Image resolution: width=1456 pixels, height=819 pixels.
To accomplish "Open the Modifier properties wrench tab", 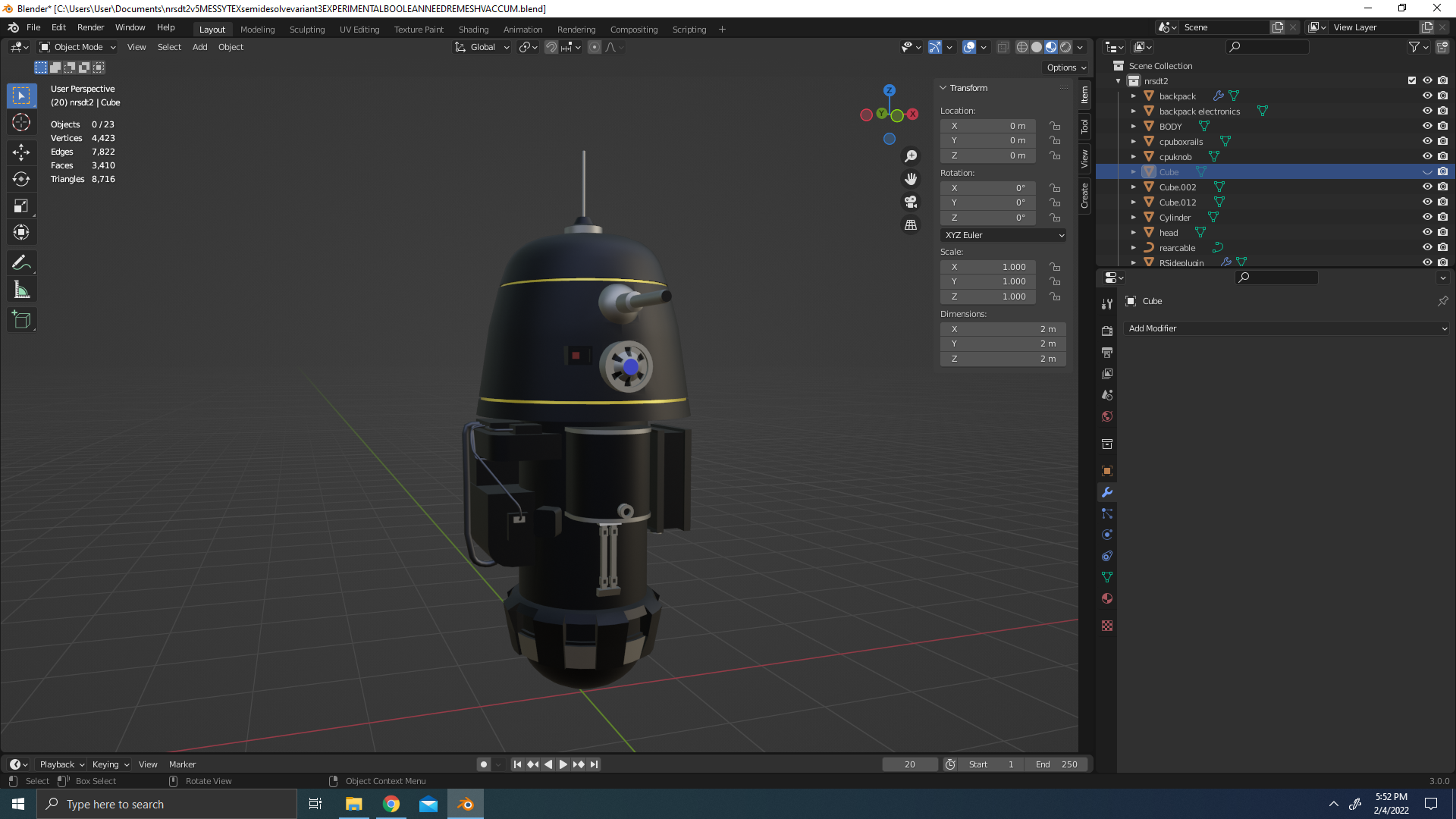I will [1107, 492].
